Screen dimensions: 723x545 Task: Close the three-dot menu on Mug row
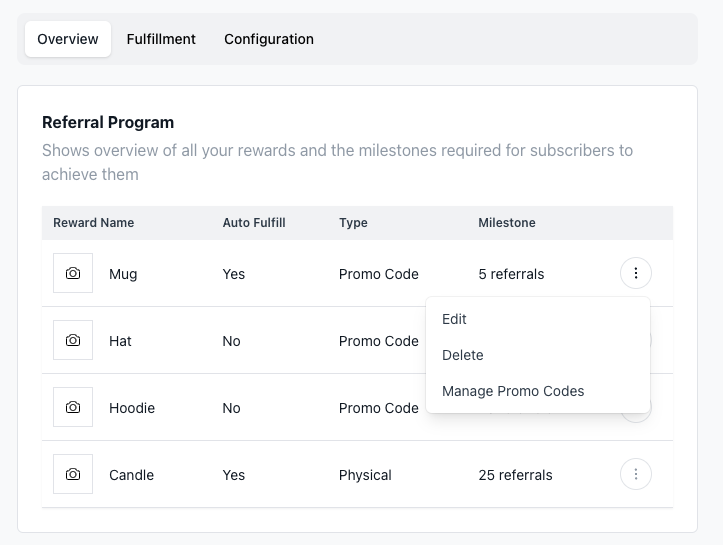[x=636, y=273]
